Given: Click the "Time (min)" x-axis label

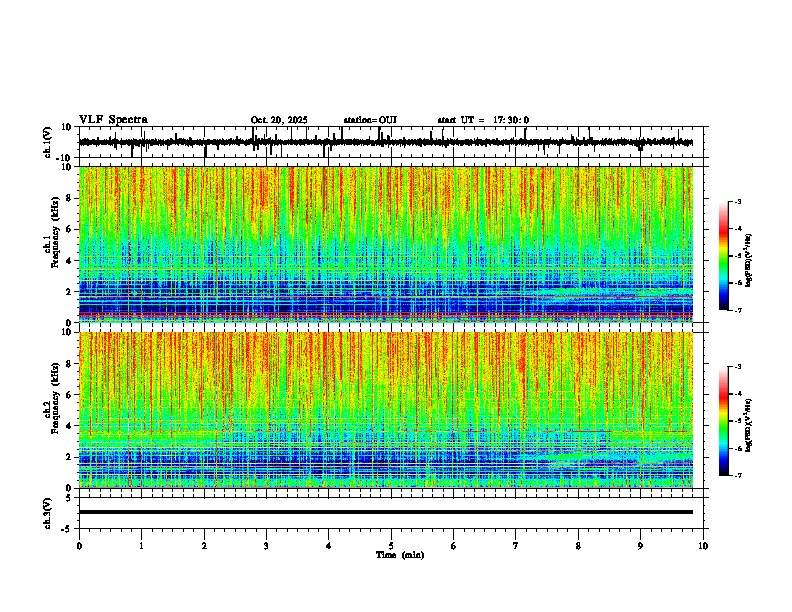Looking at the screenshot, I should (400, 555).
